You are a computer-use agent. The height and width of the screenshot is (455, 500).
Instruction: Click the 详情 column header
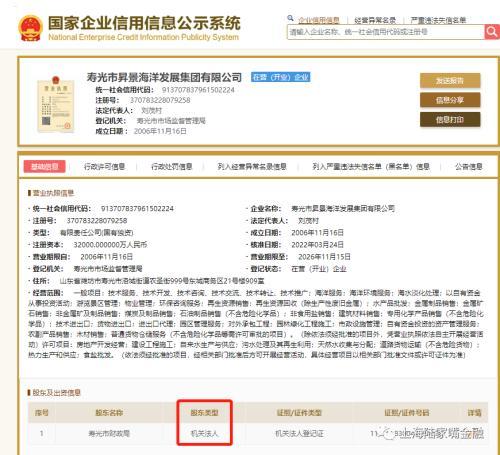click(474, 413)
